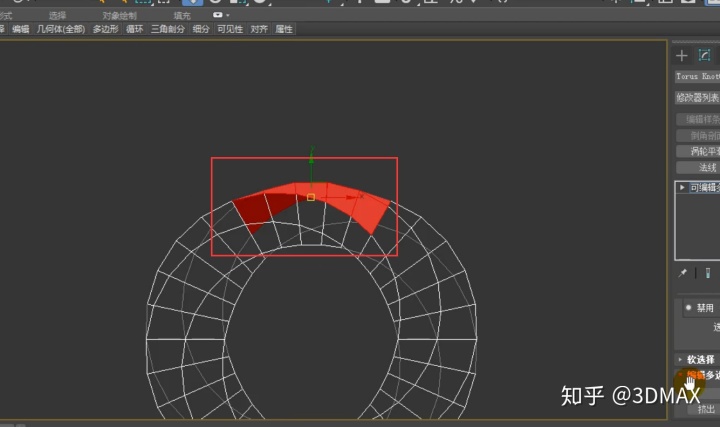Screen dimensions: 720x427
Task: Open the Create panel plus icon
Action: pos(681,56)
